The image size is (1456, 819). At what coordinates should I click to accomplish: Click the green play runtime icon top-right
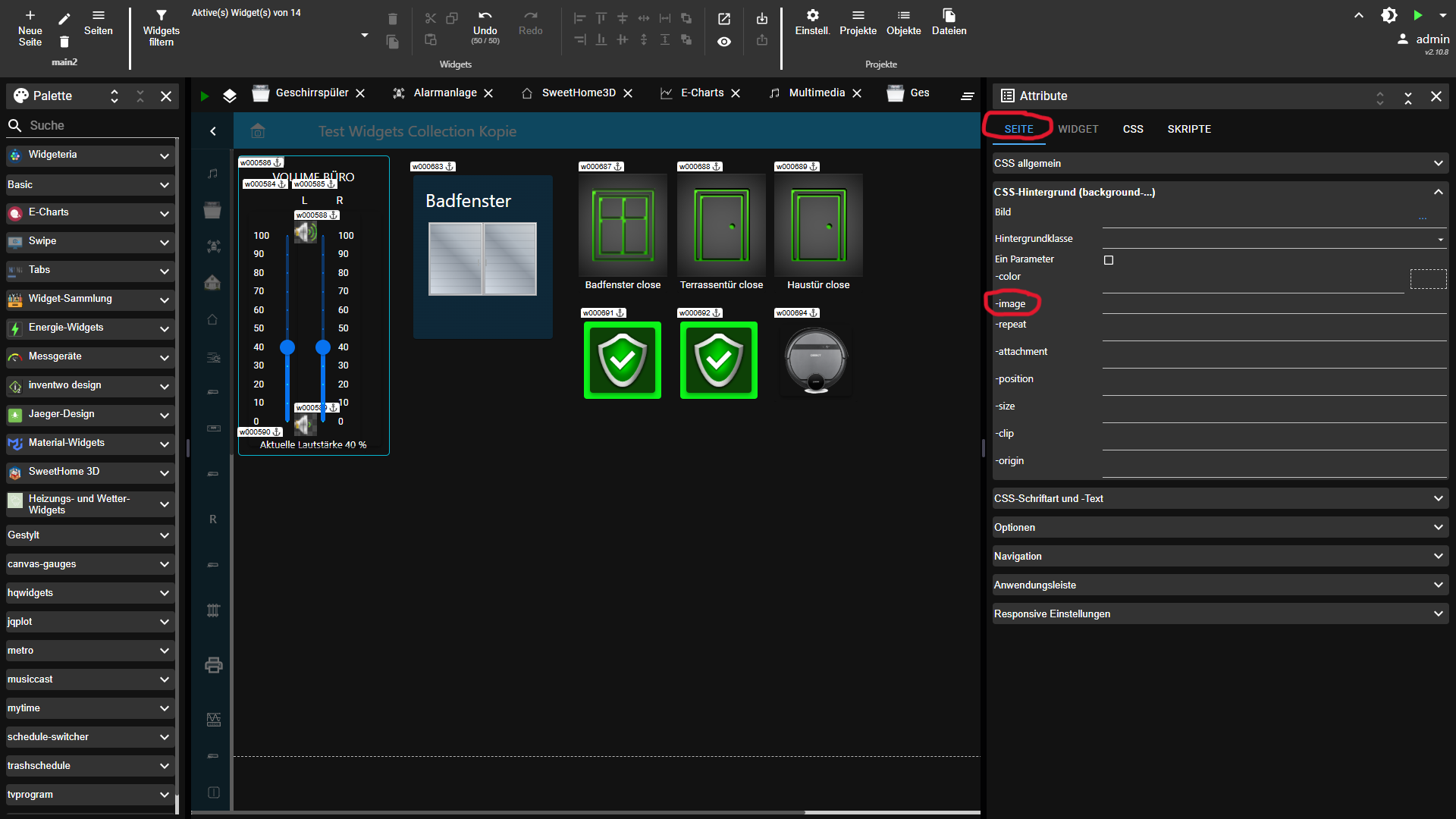1417,15
